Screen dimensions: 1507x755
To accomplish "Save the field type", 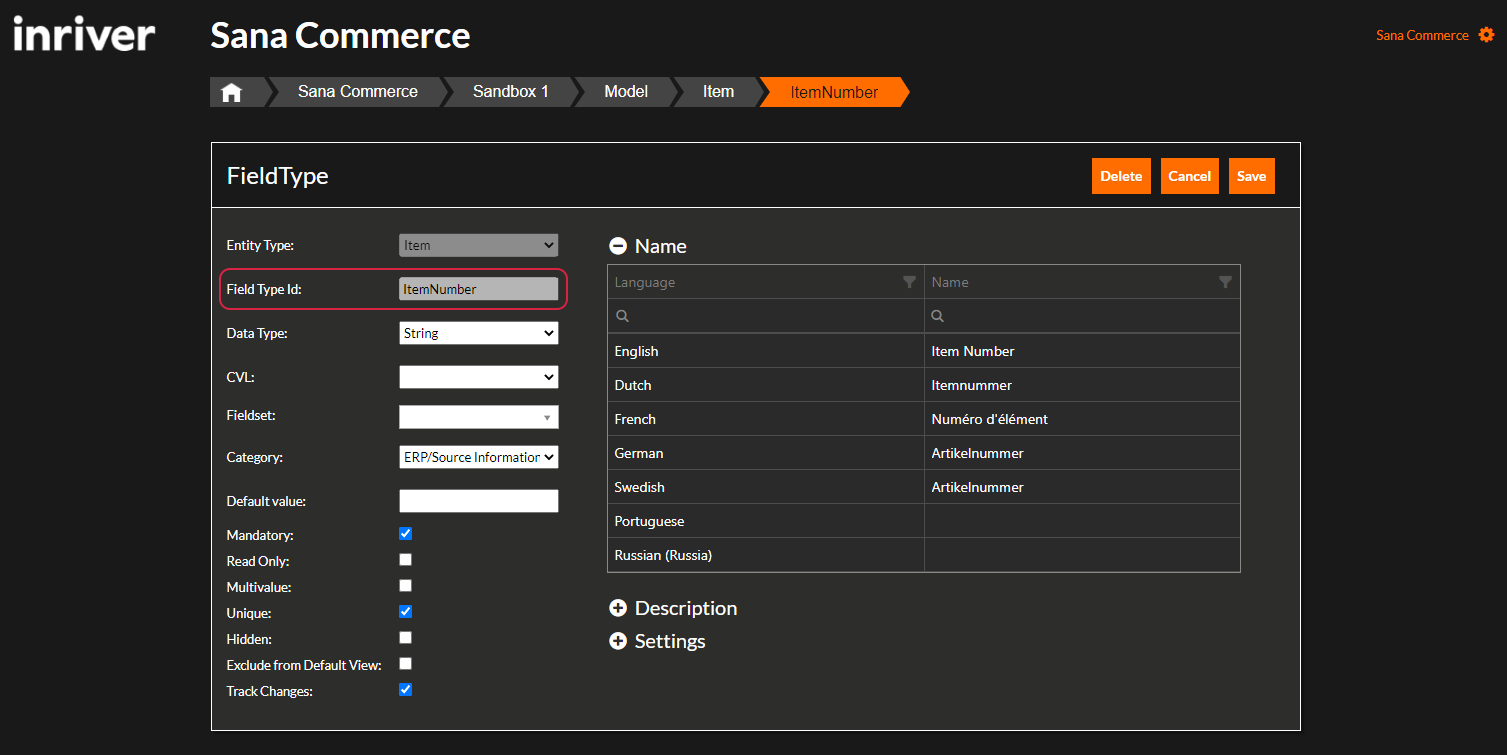I will click(1251, 176).
